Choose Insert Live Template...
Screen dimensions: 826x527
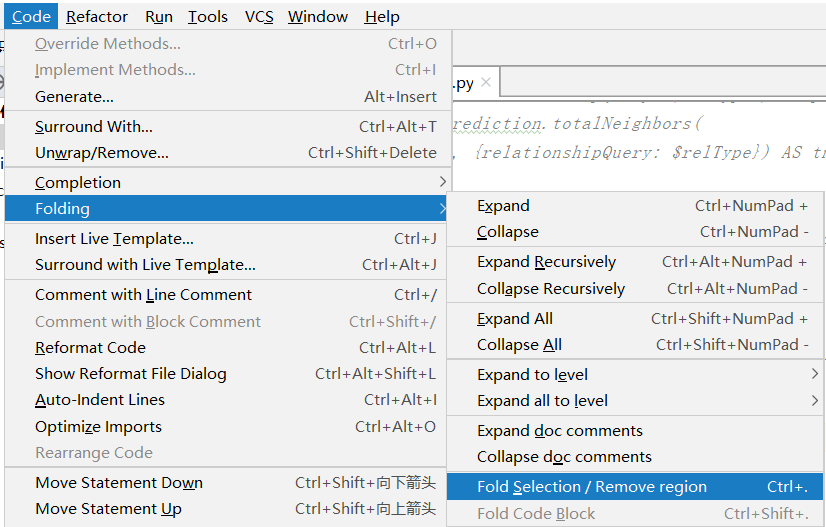225,239
